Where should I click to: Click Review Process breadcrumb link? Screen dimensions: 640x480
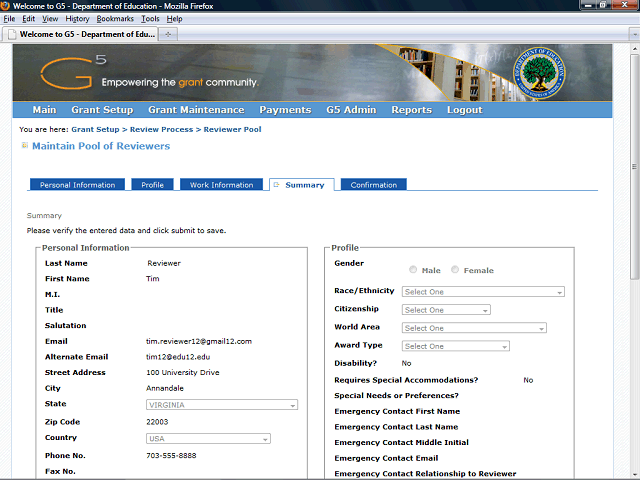tap(161, 129)
